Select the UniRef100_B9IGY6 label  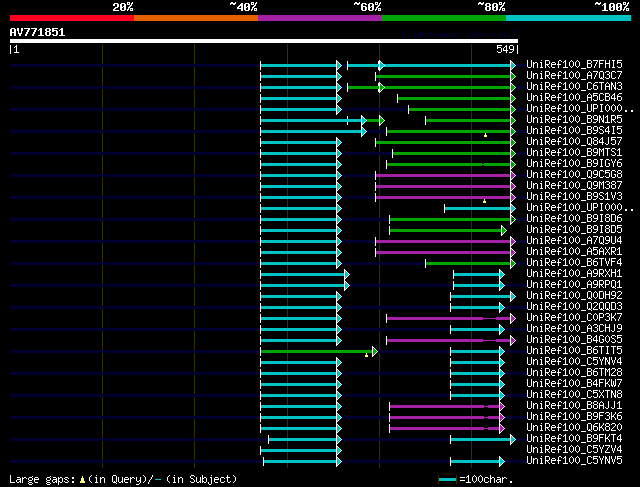pos(574,163)
